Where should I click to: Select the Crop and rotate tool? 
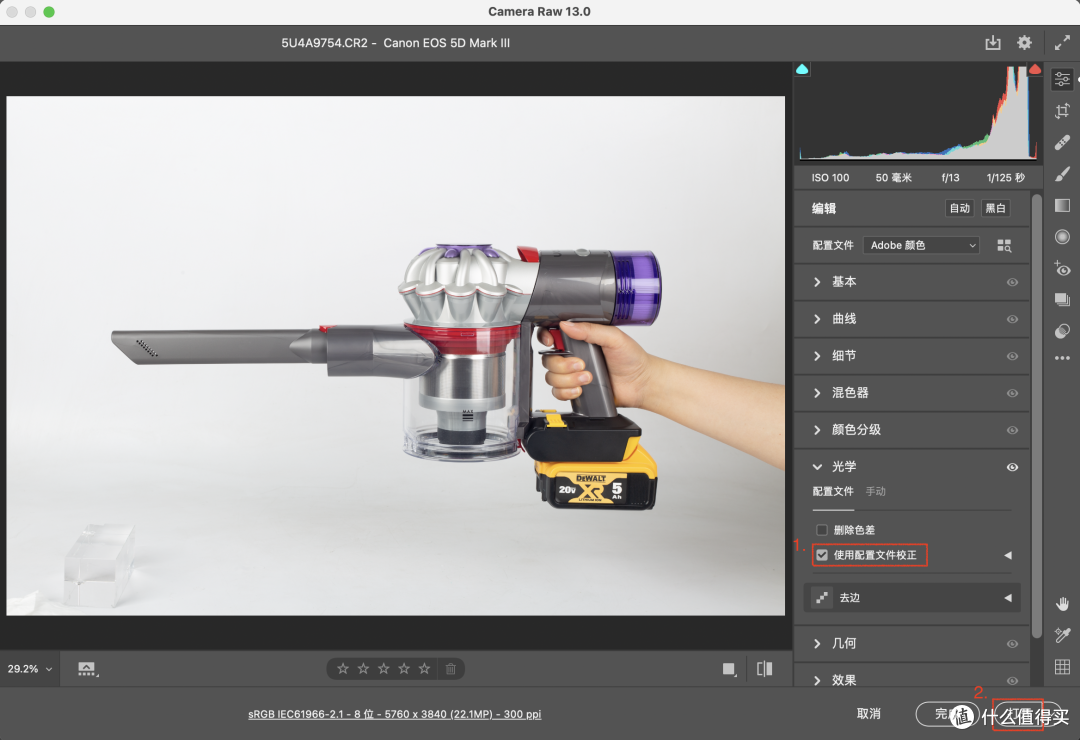(1062, 111)
